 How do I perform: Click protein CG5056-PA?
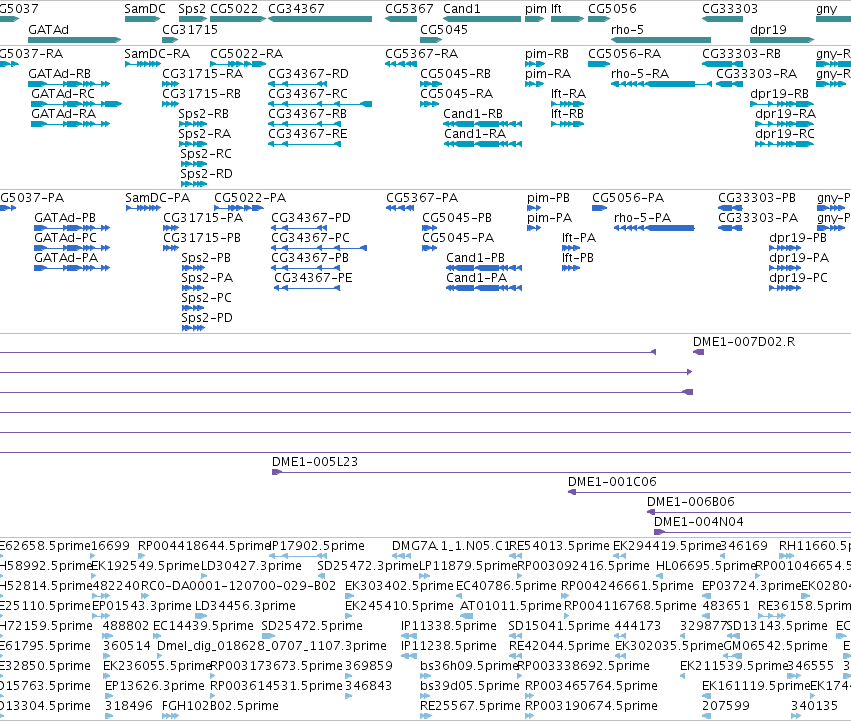599,208
